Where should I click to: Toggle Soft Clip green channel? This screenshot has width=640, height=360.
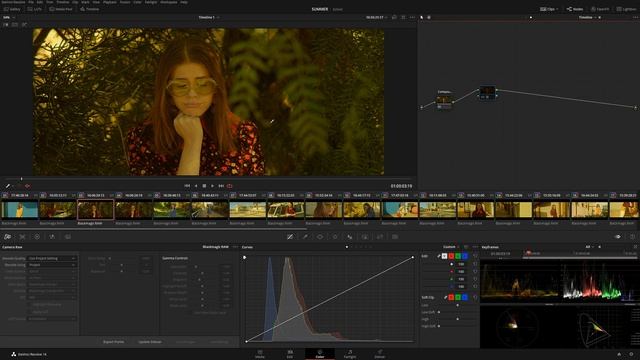tap(458, 298)
